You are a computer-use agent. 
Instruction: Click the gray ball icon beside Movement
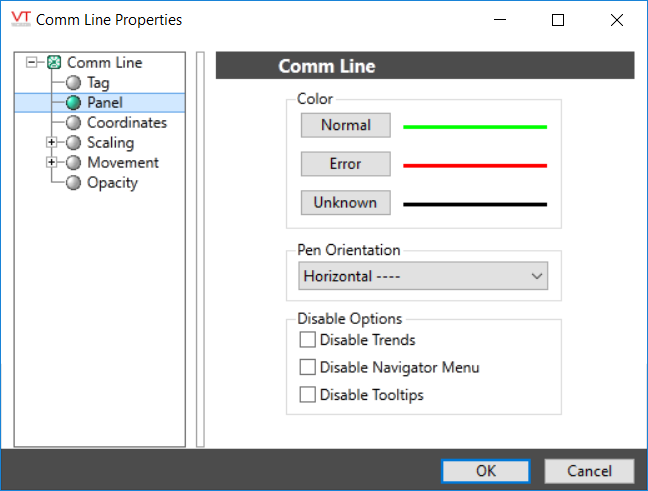(74, 163)
